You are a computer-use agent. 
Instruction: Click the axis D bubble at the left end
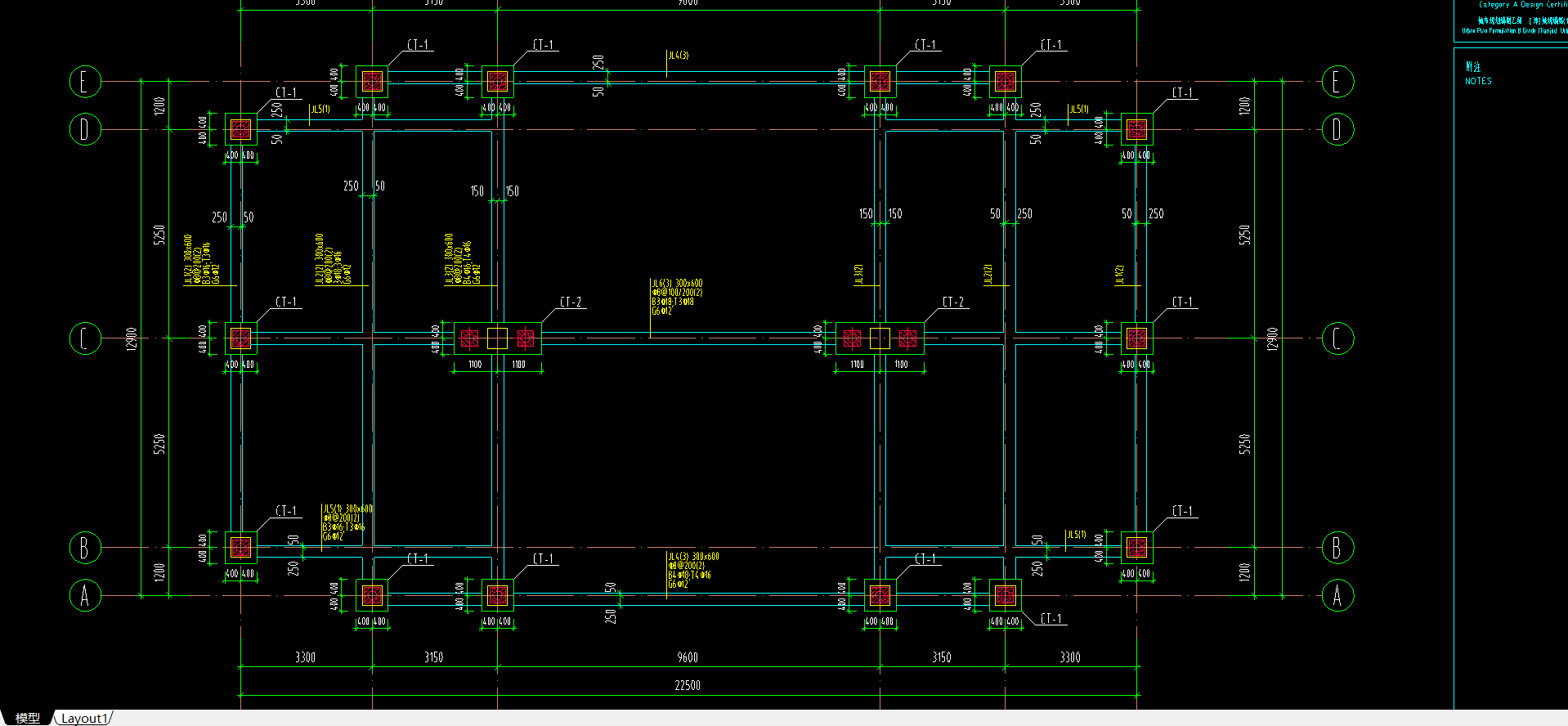click(85, 129)
